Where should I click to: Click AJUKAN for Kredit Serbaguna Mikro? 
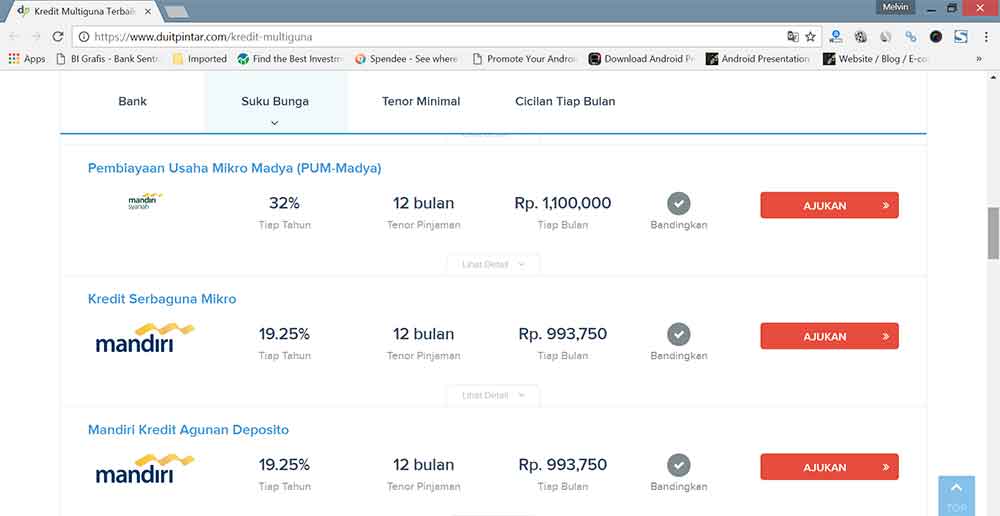coord(829,337)
